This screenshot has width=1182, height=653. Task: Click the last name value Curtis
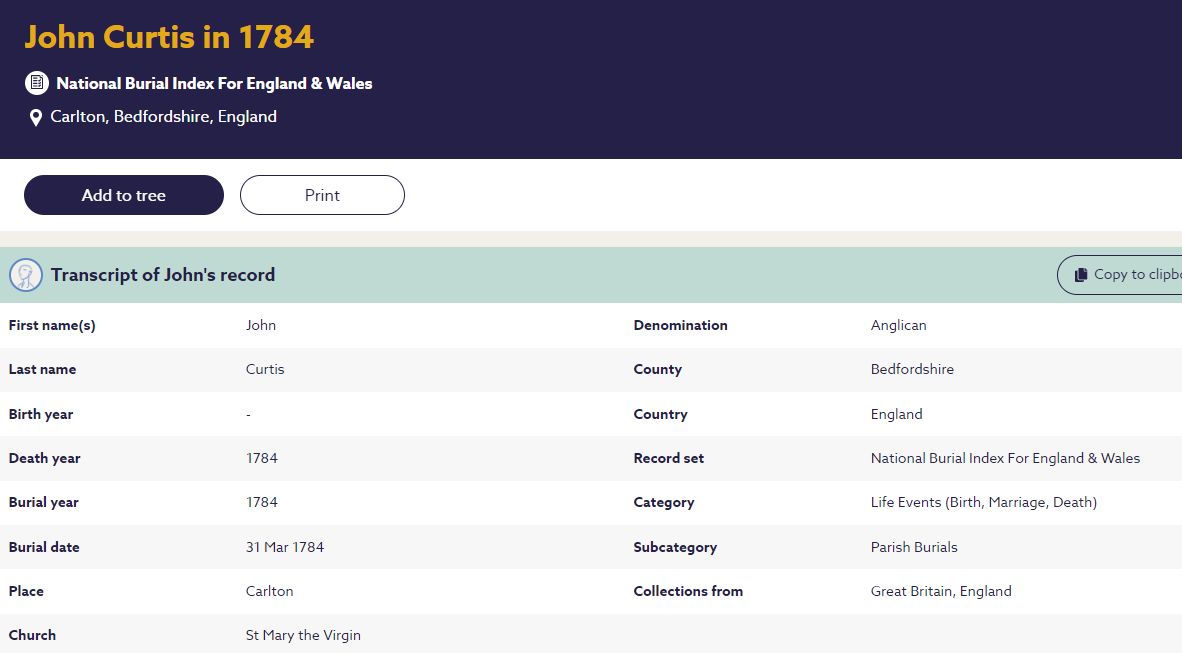(x=265, y=369)
